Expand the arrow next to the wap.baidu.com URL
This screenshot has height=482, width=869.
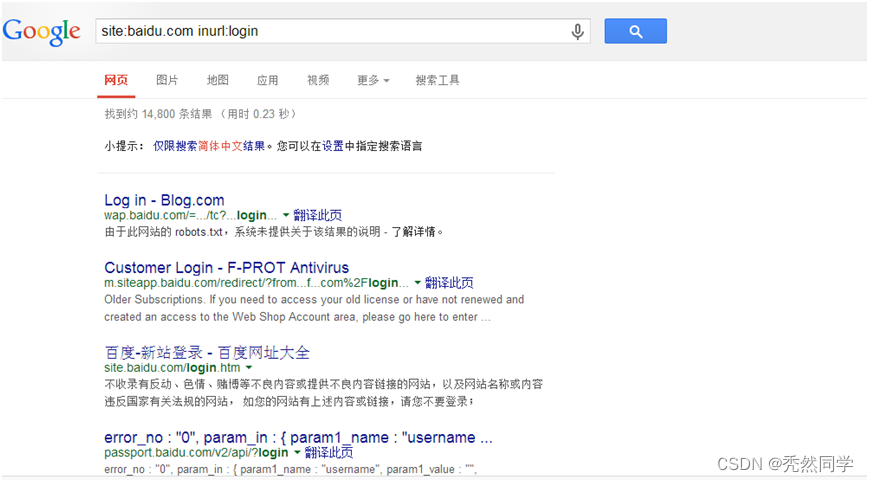pos(286,215)
